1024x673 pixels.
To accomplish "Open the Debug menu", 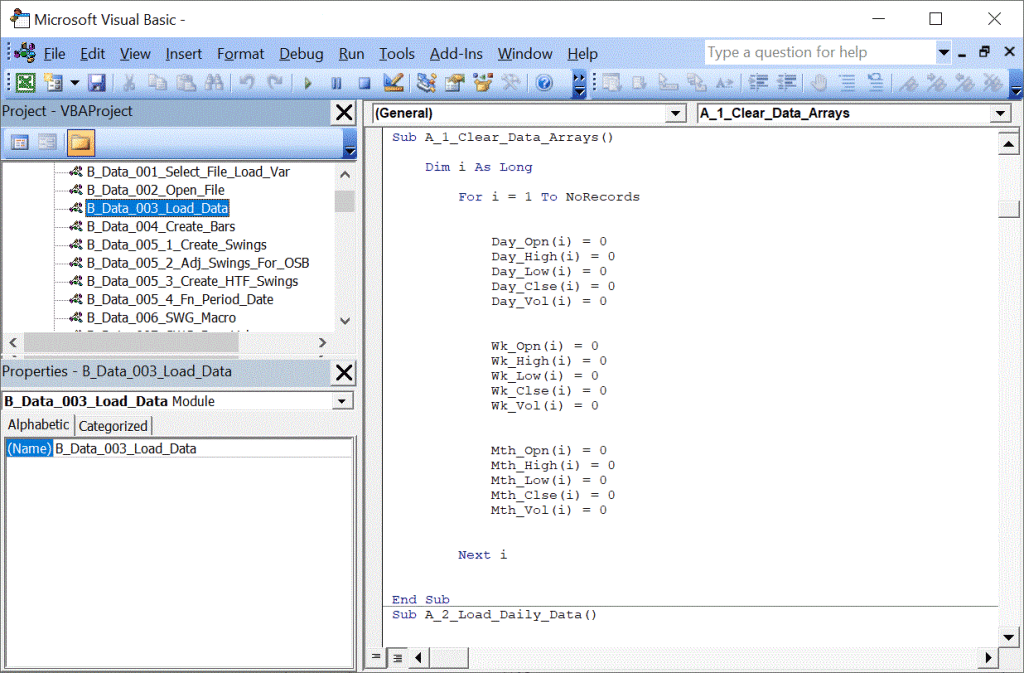I will (x=301, y=54).
